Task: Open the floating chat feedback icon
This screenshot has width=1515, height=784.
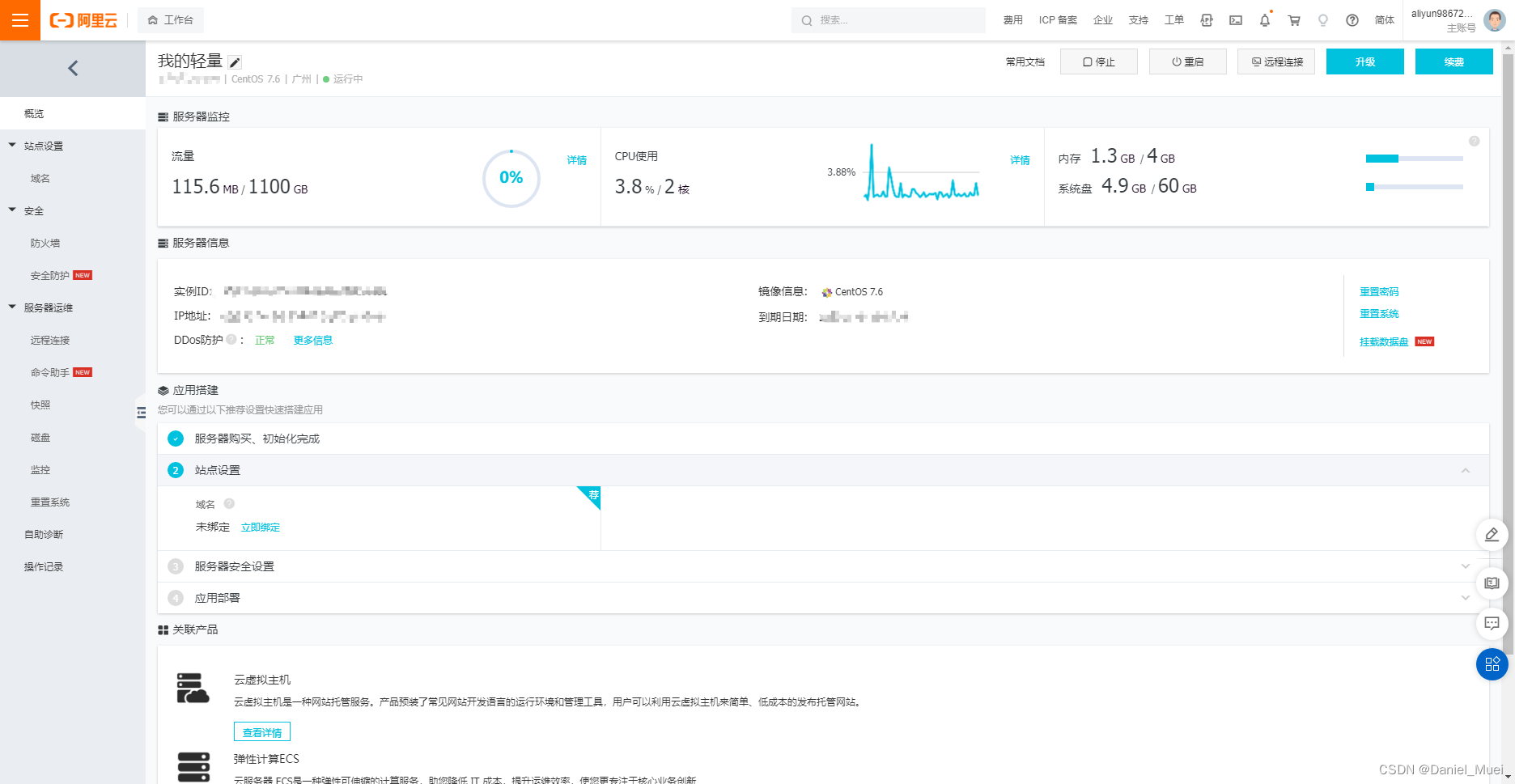Action: tap(1492, 624)
